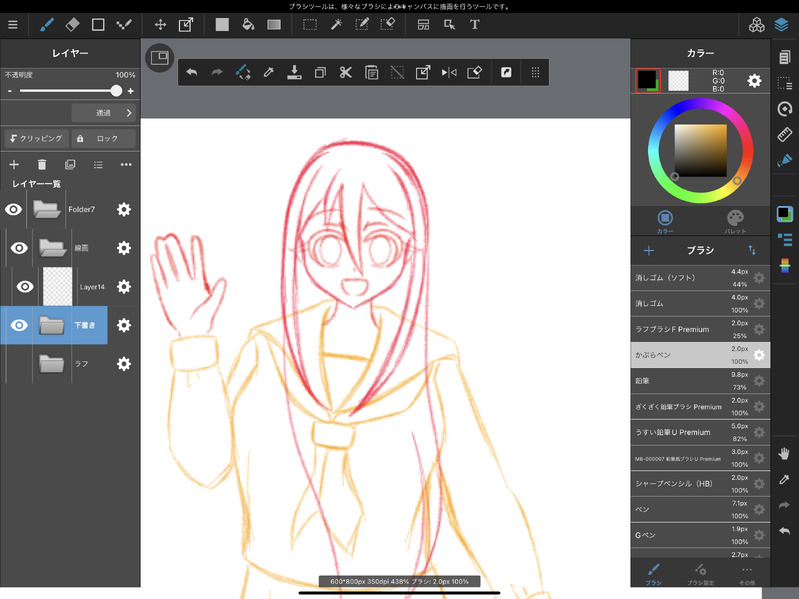Image resolution: width=799 pixels, height=599 pixels.
Task: Select the Brush tool in top toolbar
Action: pos(47,24)
